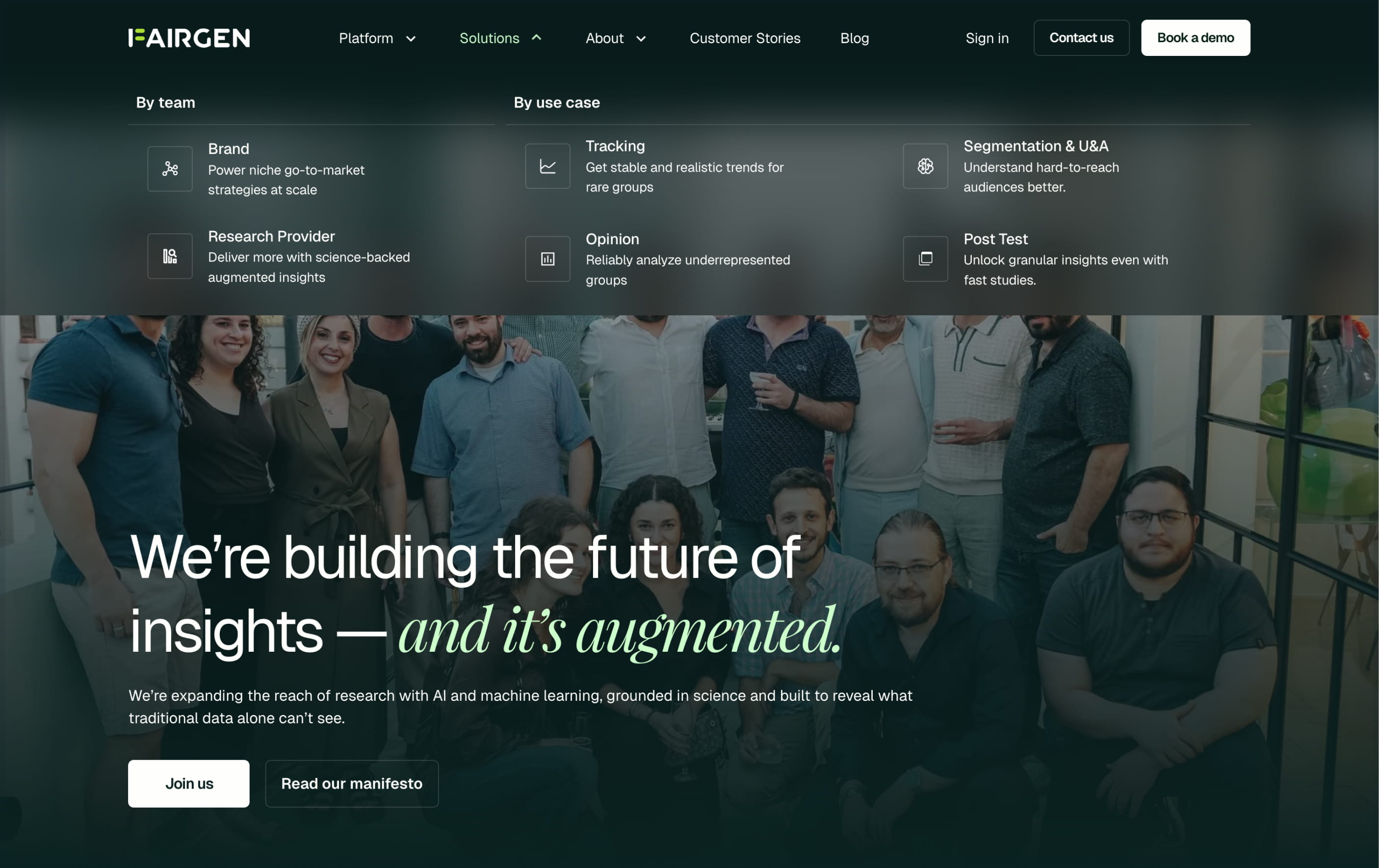
Task: Click the Research Provider chart icon
Action: pos(170,256)
